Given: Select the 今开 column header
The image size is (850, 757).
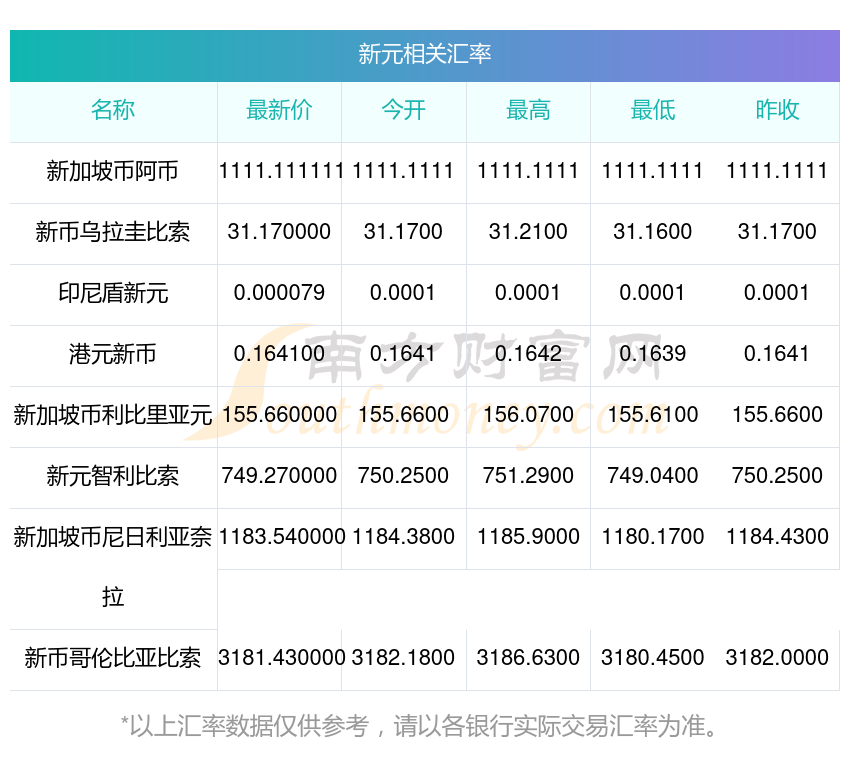Looking at the screenshot, I should click(x=404, y=110).
